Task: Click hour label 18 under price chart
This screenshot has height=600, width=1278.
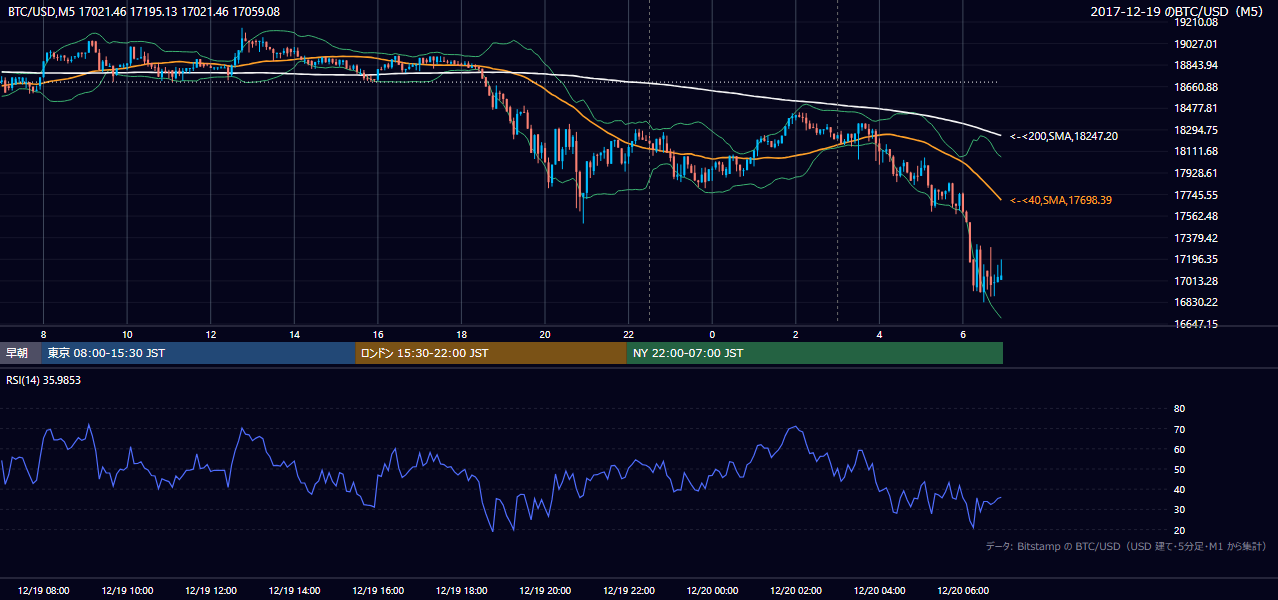Action: (461, 334)
